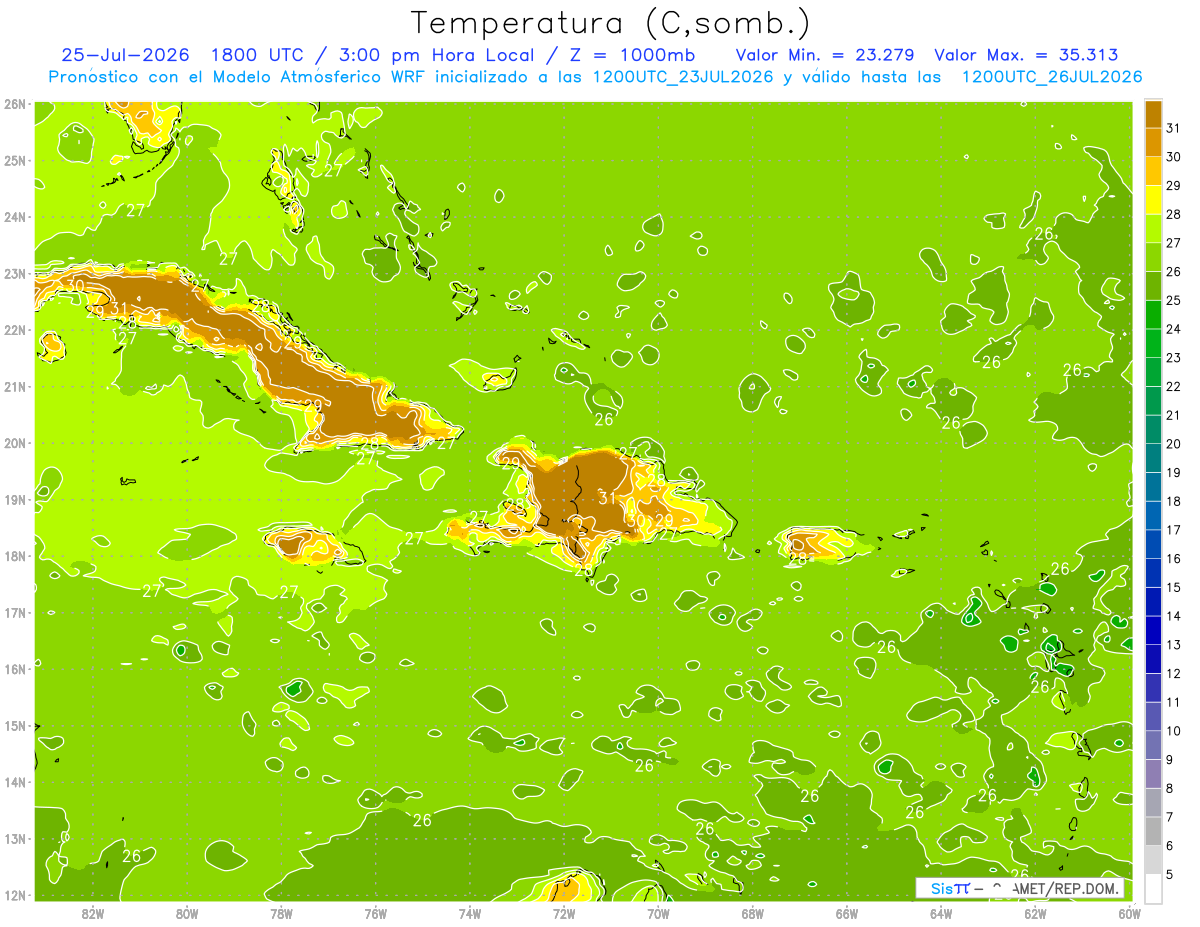Click the "31" label on the color legend

(x=1174, y=128)
